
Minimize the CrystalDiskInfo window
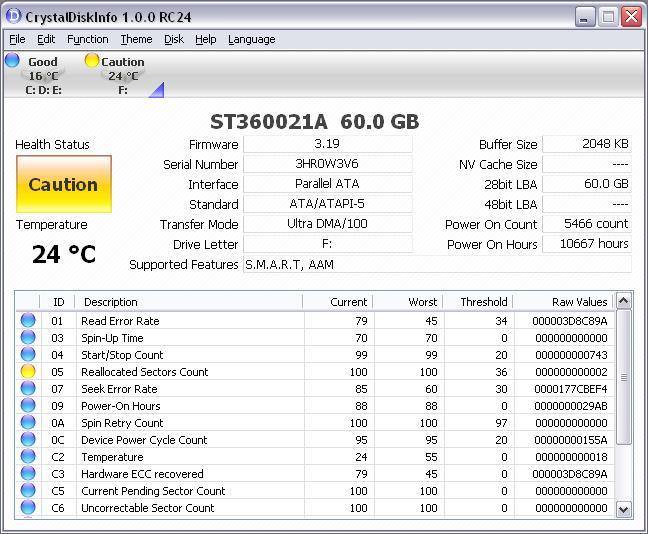(584, 17)
